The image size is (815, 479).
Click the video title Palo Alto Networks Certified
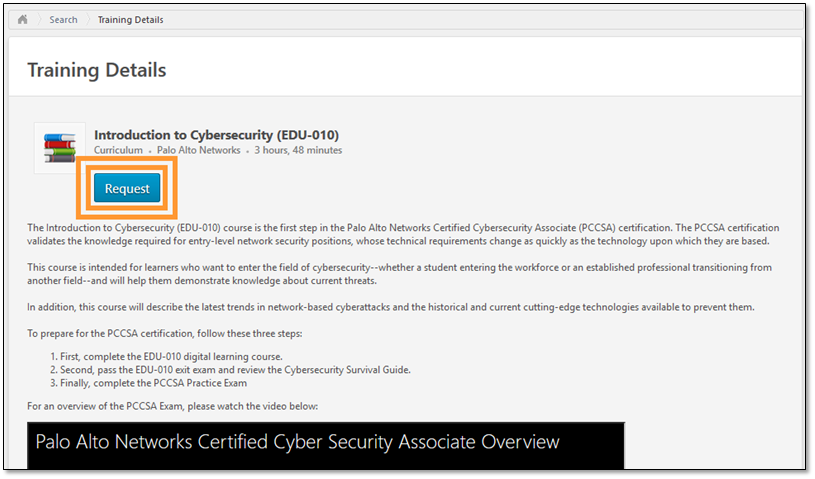pos(297,441)
